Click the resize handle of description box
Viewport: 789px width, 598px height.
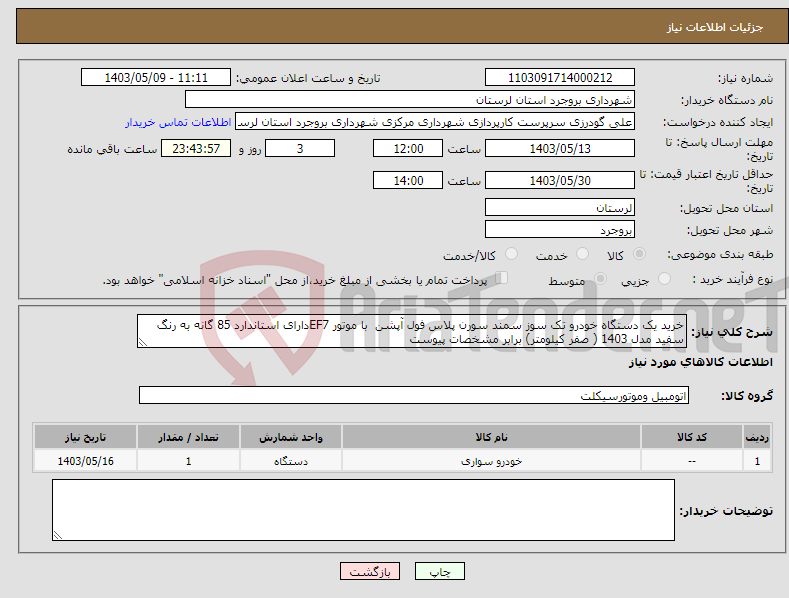[143, 342]
